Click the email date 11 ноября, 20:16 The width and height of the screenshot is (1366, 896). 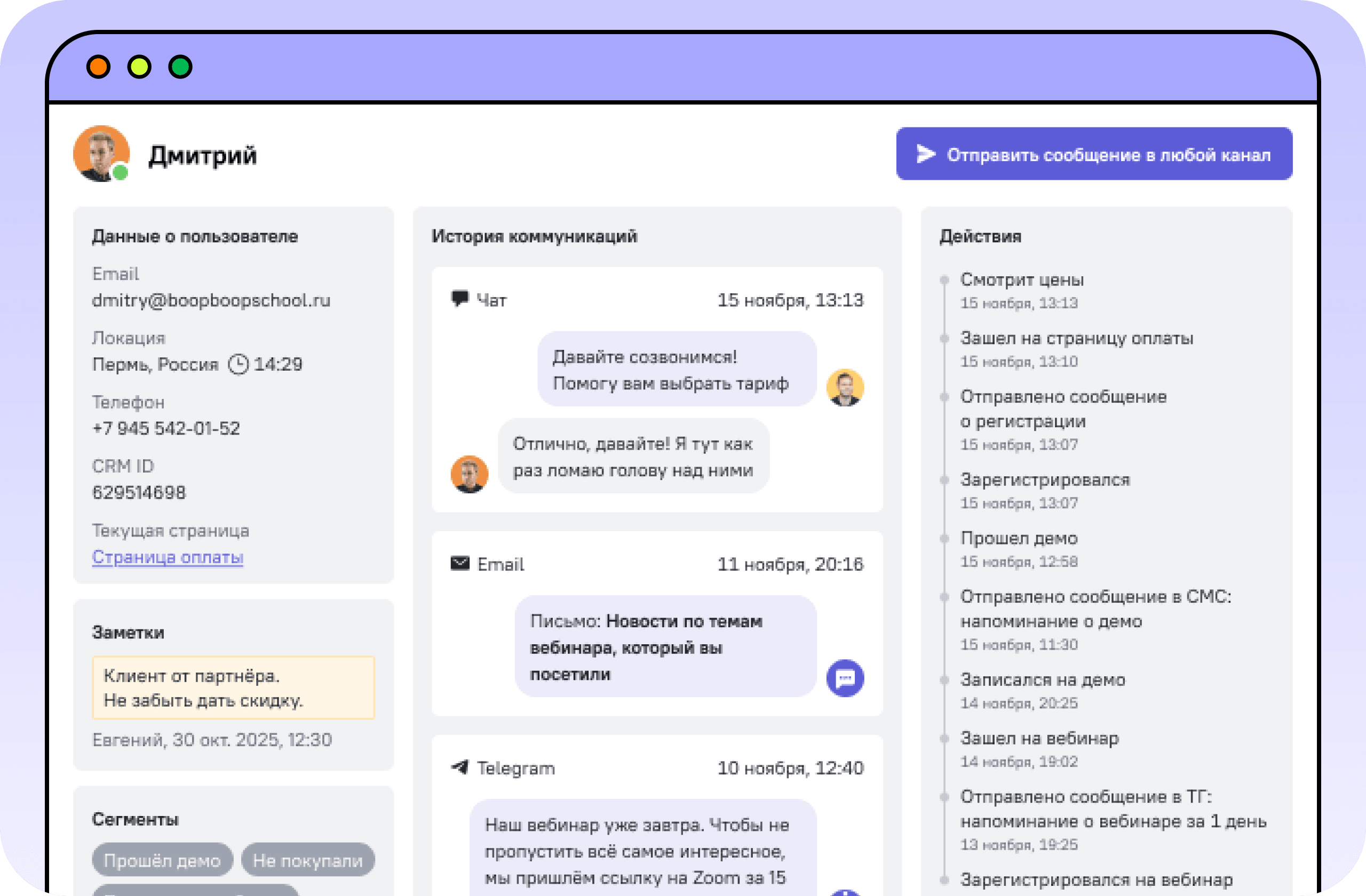point(790,564)
